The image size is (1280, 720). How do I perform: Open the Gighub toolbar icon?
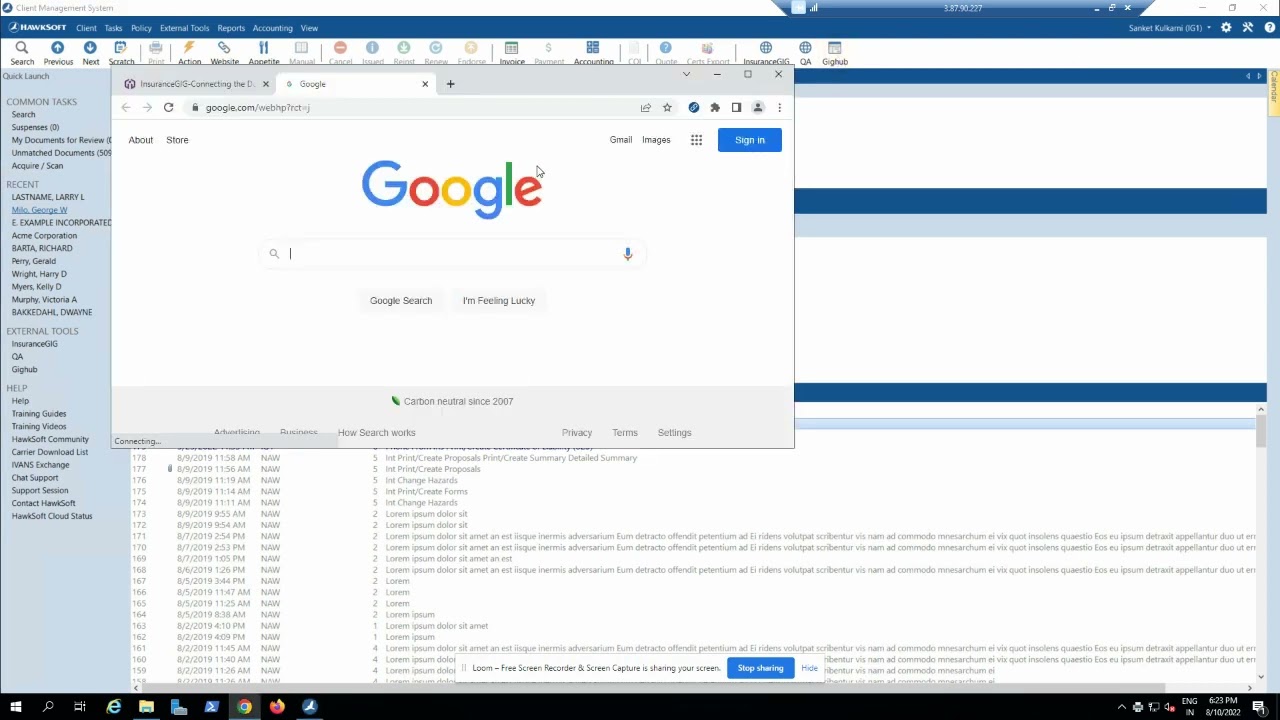point(835,53)
